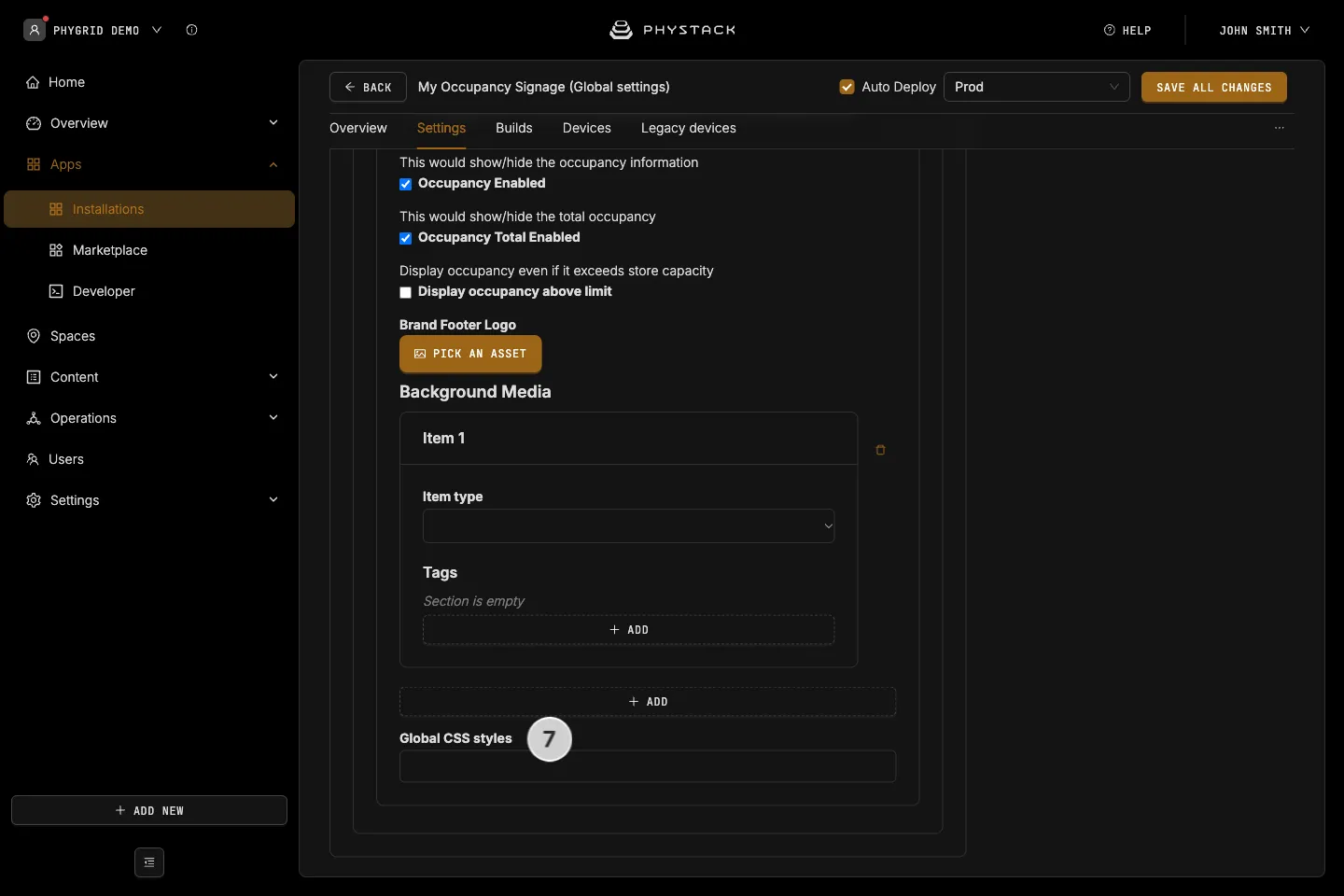Expand the sidebar Settings section chevron

(x=273, y=500)
